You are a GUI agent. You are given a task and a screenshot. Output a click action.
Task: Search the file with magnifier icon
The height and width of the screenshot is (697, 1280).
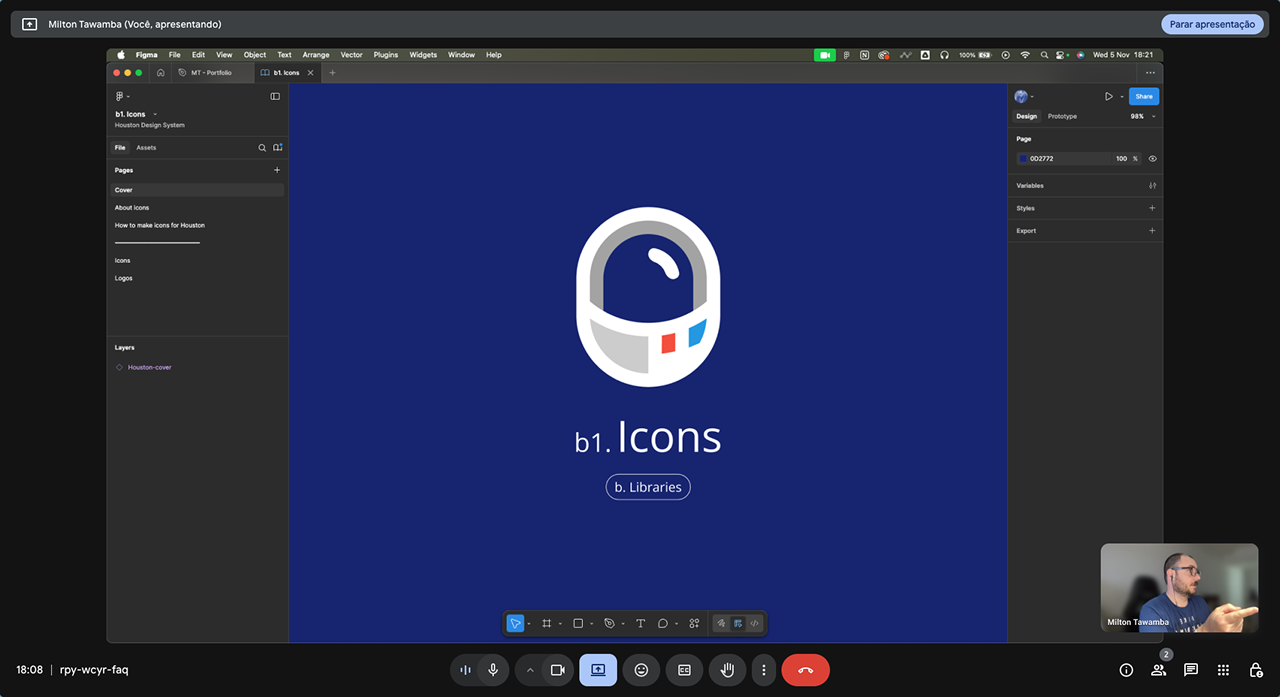(x=262, y=147)
